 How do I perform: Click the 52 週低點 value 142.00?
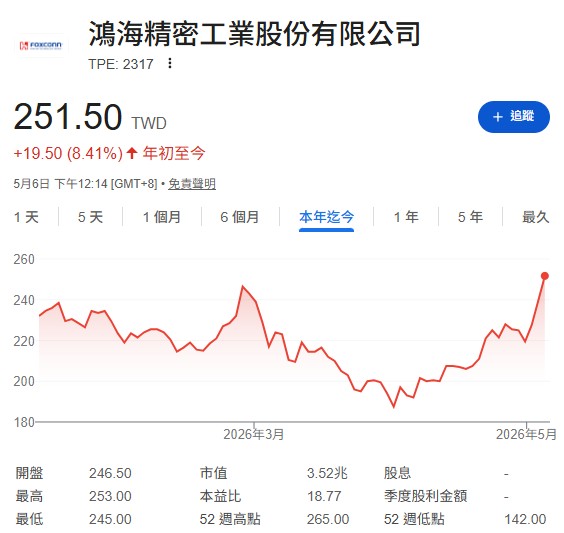coord(525,519)
